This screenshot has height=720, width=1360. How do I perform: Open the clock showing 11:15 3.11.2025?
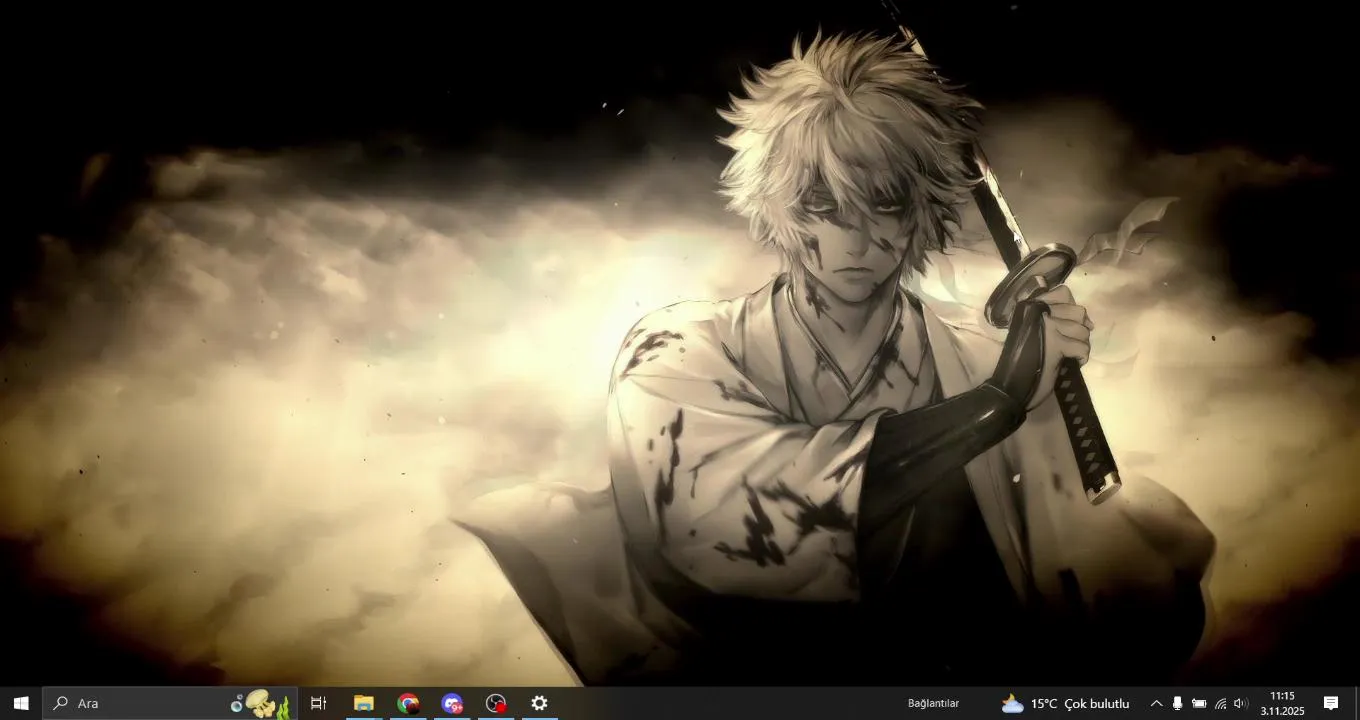[x=1282, y=703]
